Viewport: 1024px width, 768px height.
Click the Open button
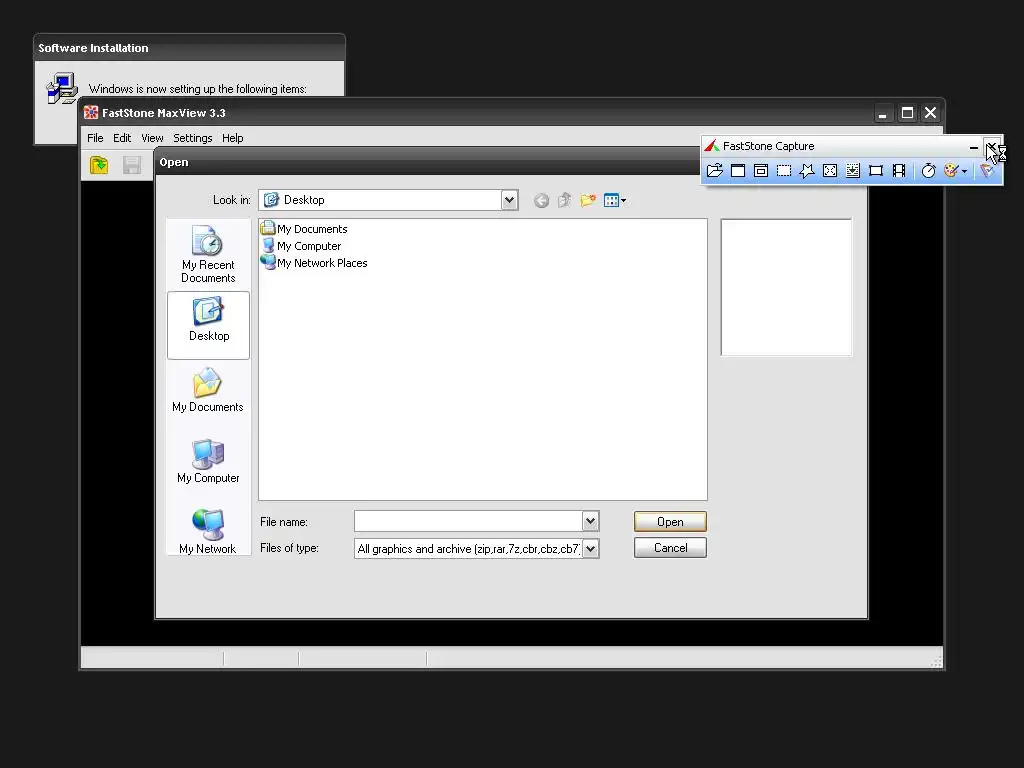[x=670, y=522]
